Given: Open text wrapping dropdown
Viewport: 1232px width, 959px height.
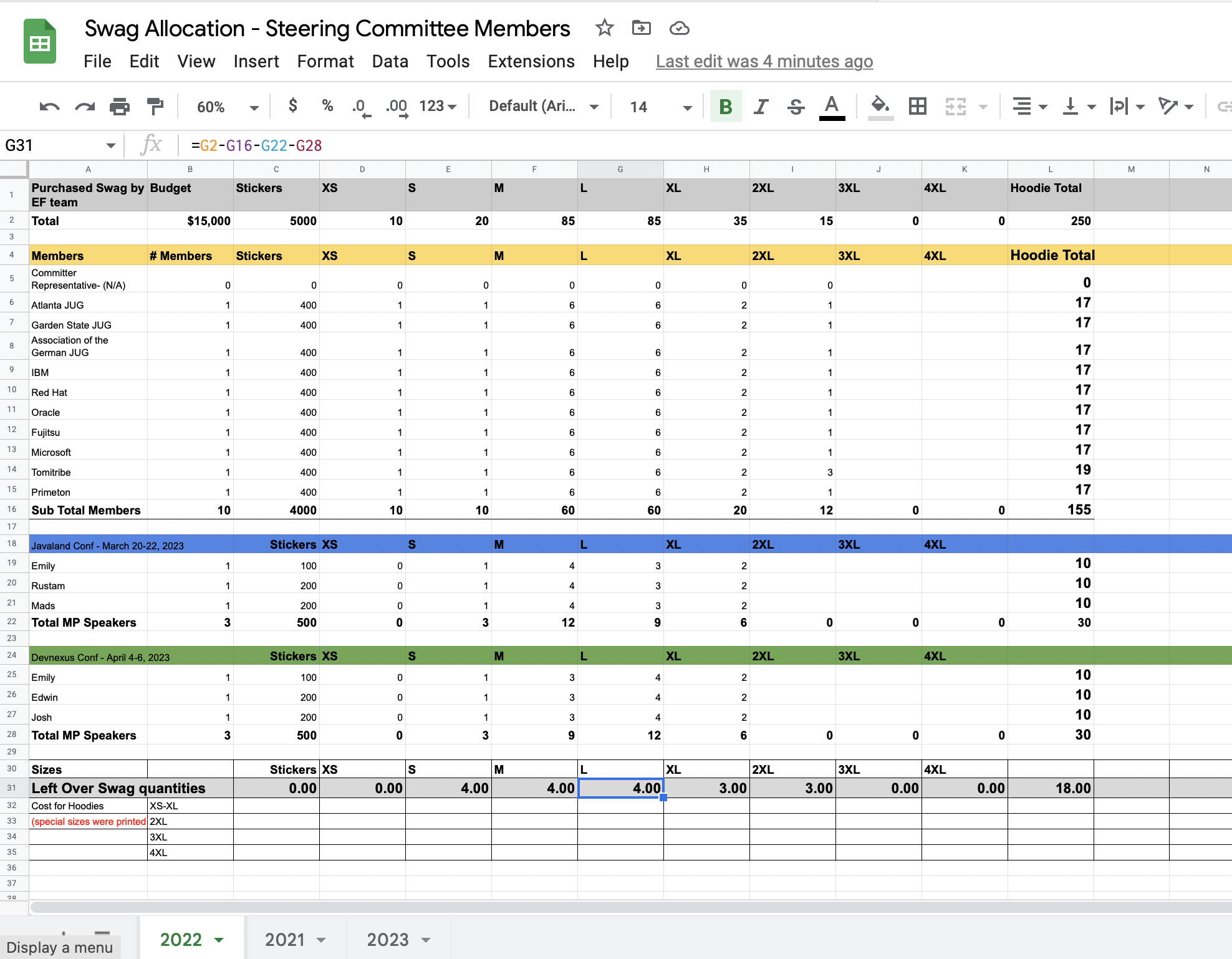Looking at the screenshot, I should [1127, 107].
